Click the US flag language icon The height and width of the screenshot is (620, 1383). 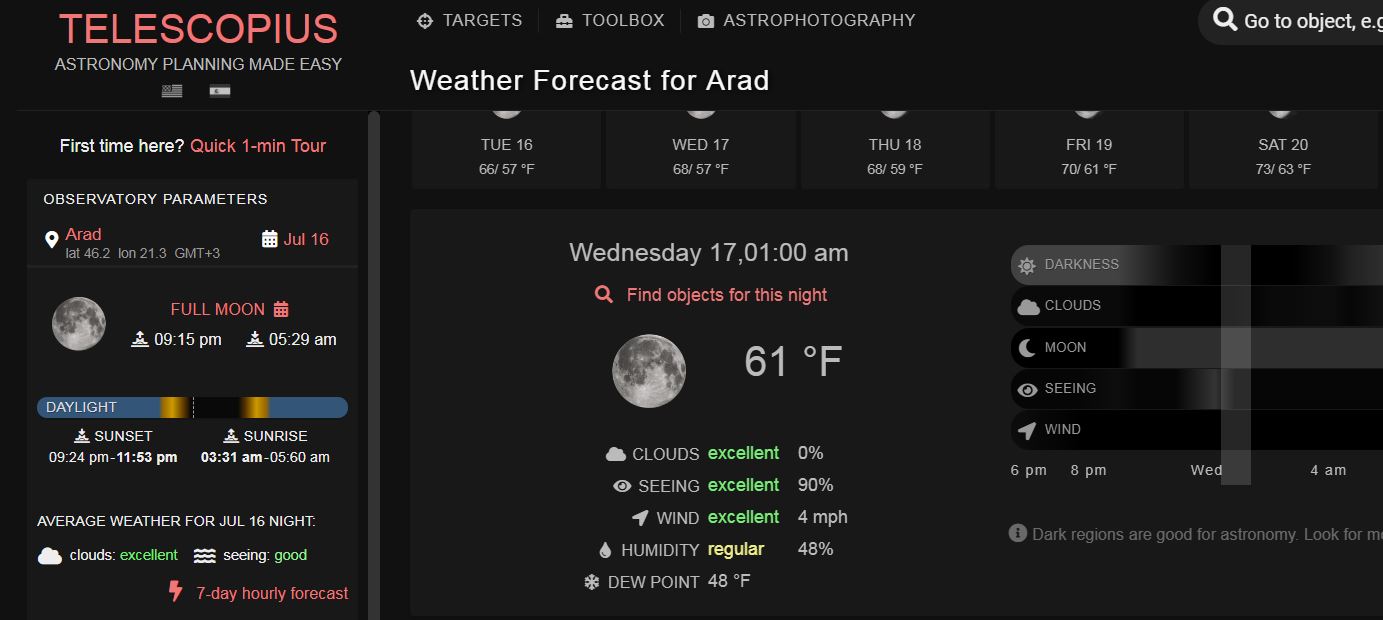[x=172, y=91]
